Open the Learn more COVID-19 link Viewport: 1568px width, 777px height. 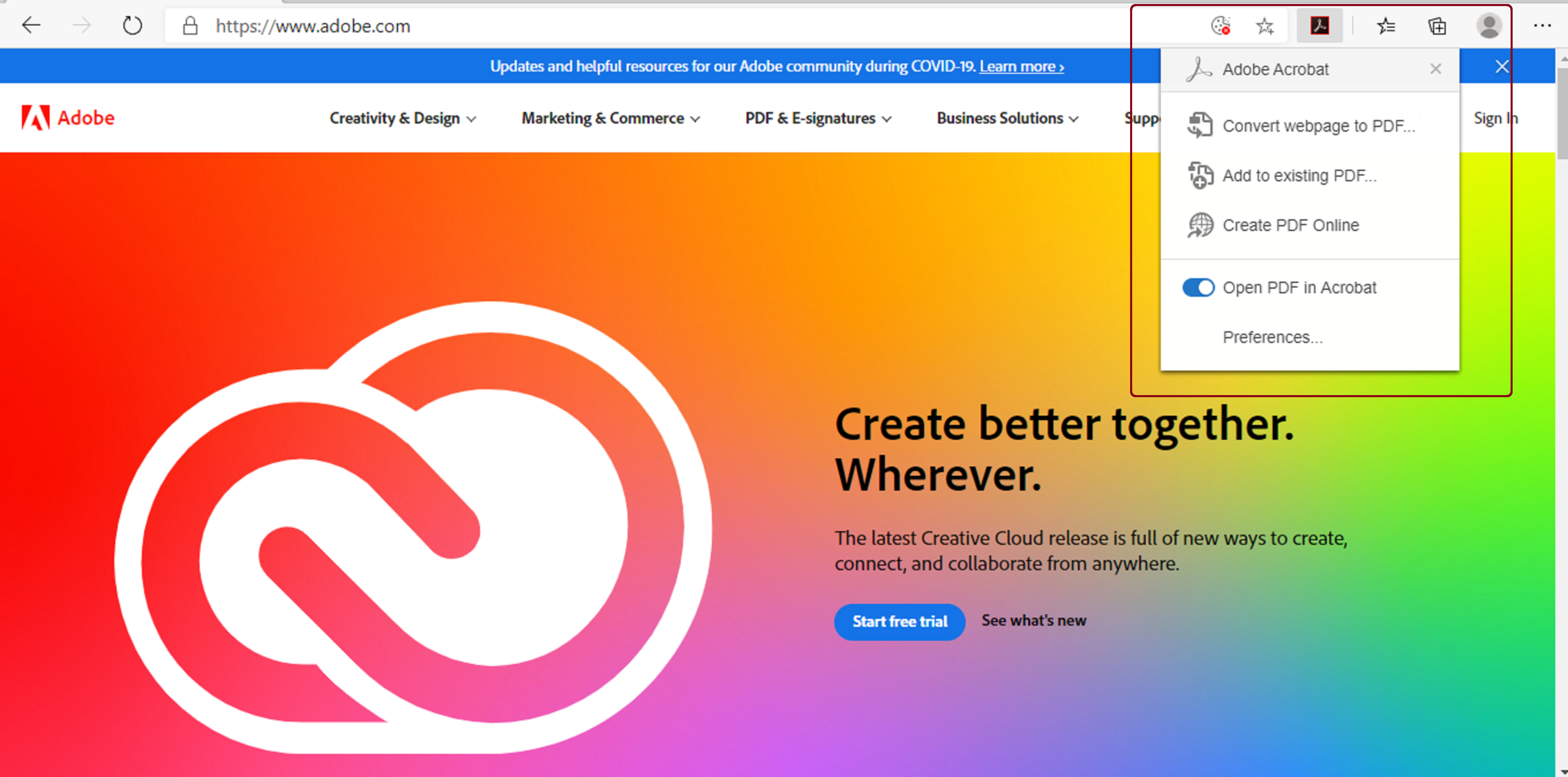[x=1021, y=66]
